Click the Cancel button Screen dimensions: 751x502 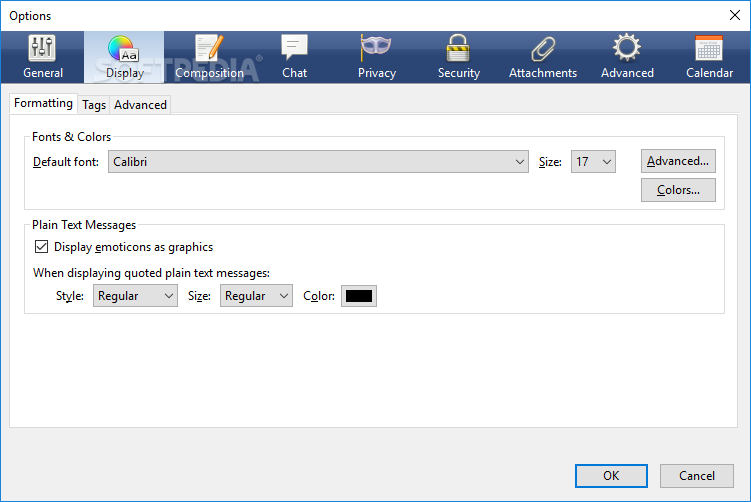(696, 476)
